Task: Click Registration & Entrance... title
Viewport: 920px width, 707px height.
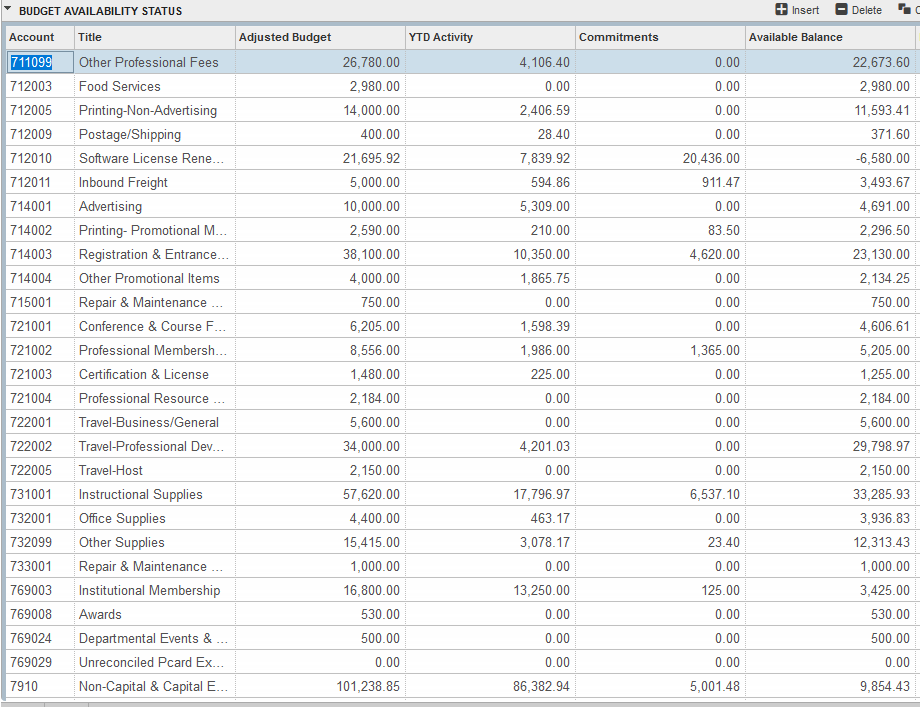Action: [x=154, y=255]
